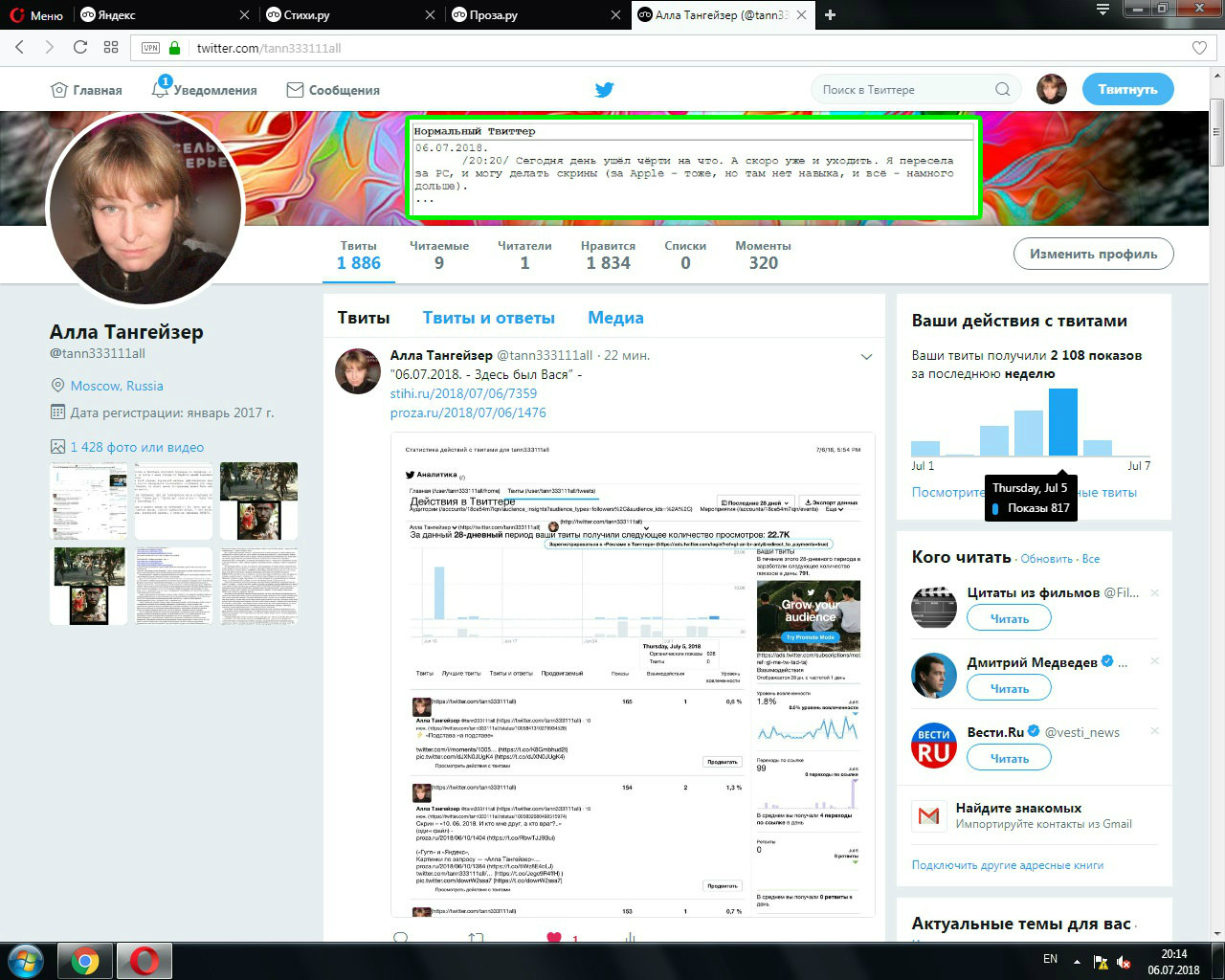1225x980 pixels.
Task: Switch to Твиты и ответы tab
Action: coord(488,318)
